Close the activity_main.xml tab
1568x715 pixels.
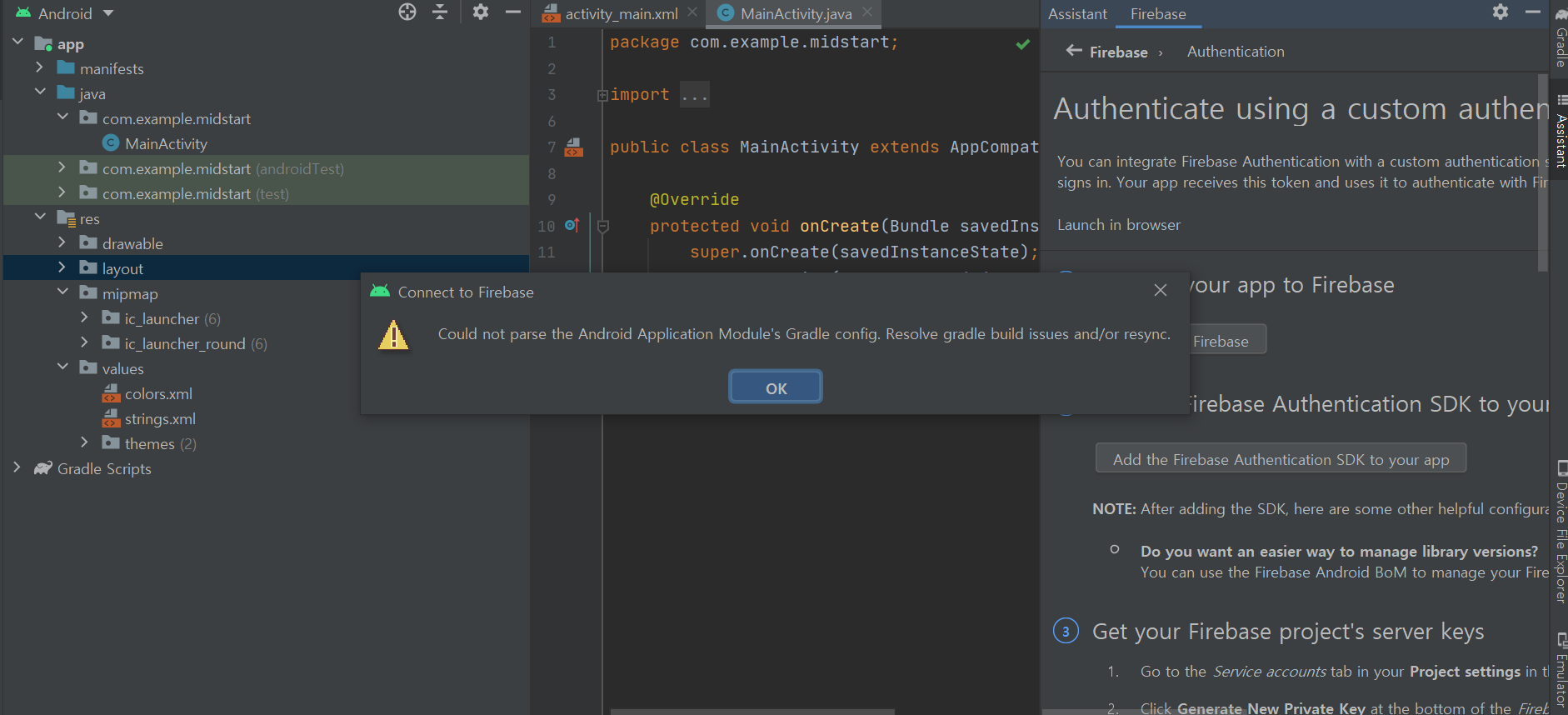tap(692, 12)
